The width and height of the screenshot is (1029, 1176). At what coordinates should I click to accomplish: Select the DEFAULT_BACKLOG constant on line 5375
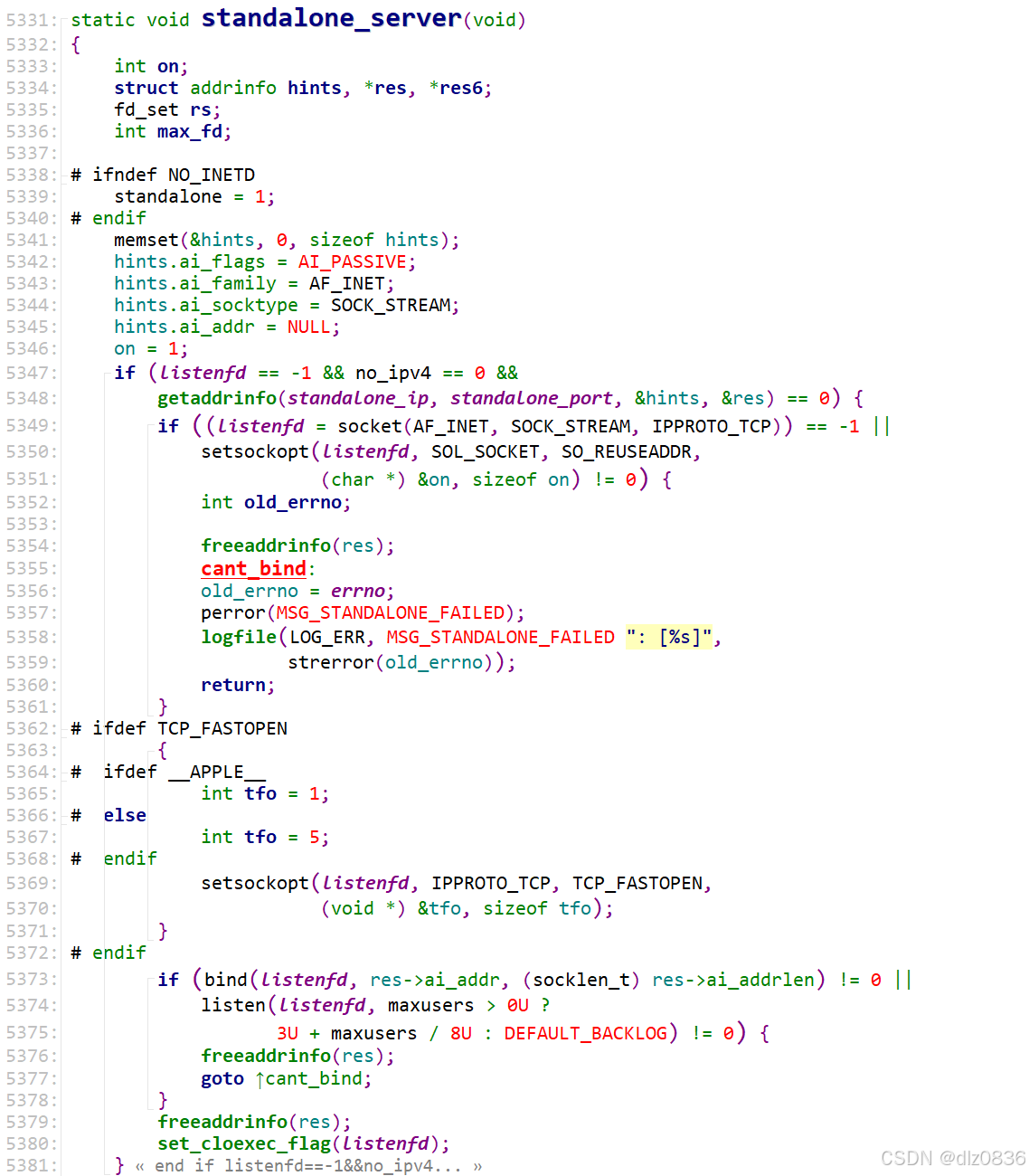[x=585, y=1032]
